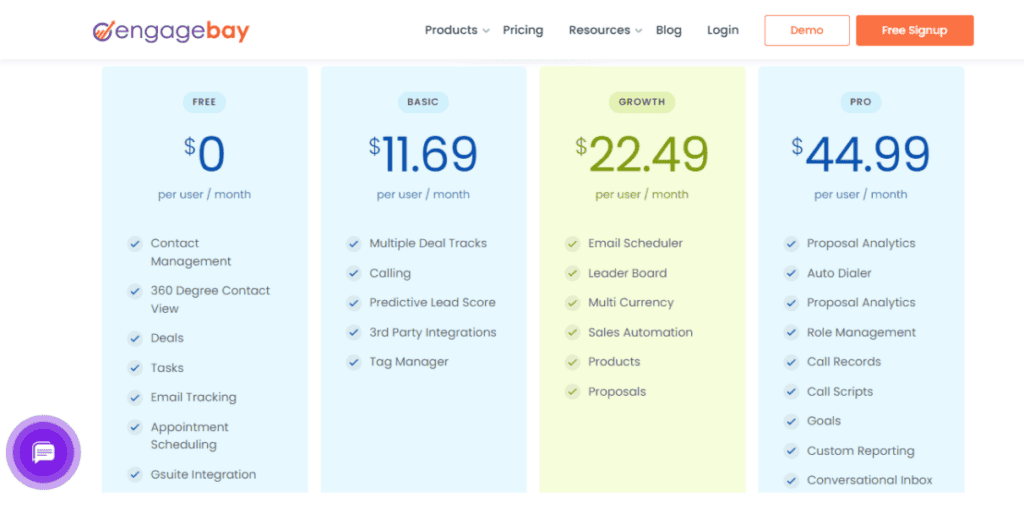This screenshot has width=1024, height=509.
Task: Select the GROWTH plan badge
Action: click(642, 102)
